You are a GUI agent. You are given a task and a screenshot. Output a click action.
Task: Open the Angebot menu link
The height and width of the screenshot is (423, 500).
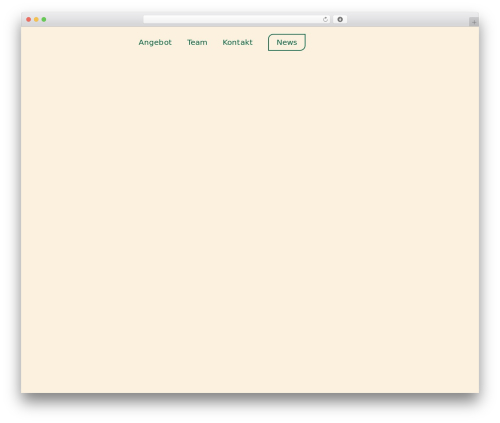tap(155, 43)
